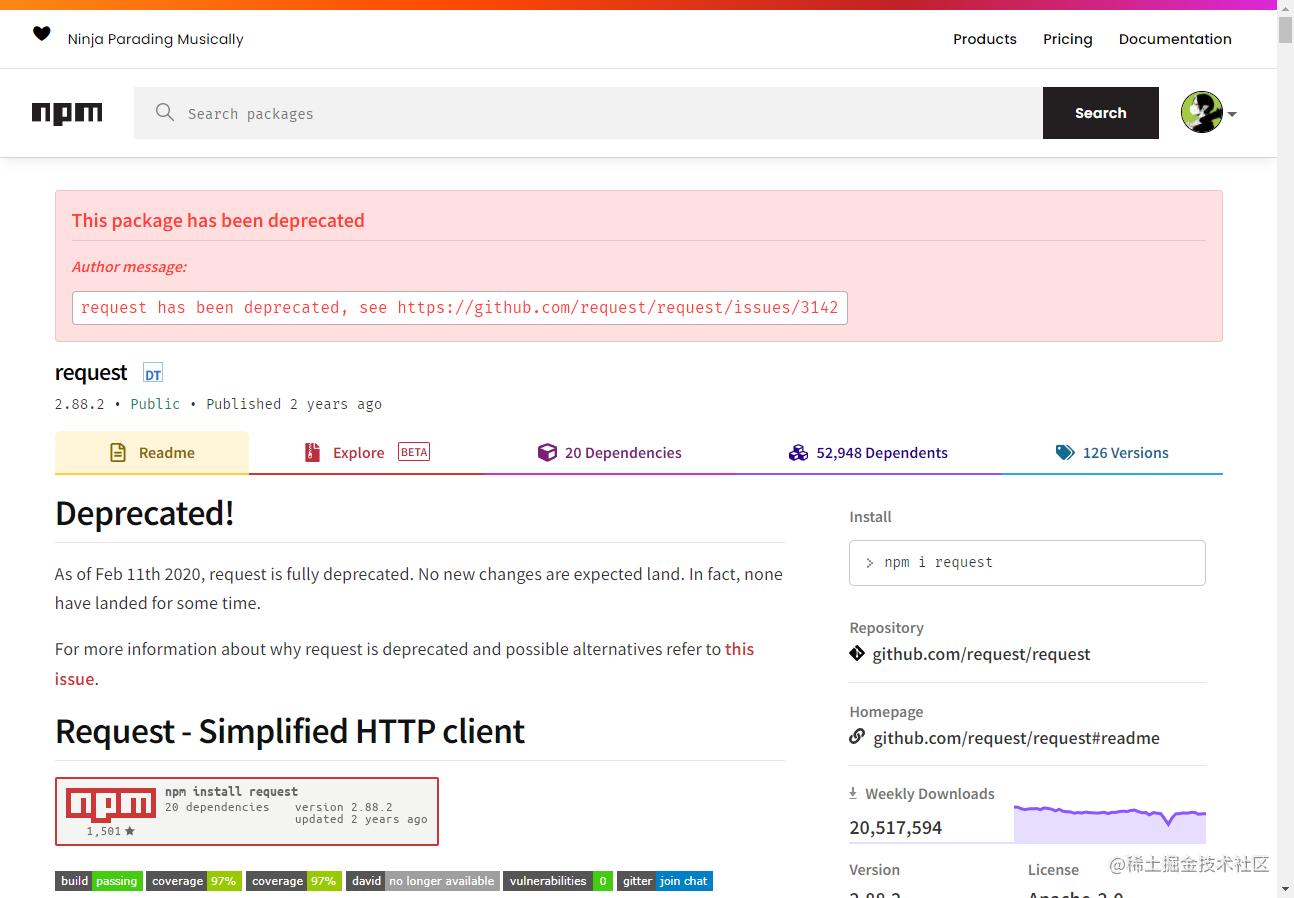Switch to the Readme tab
This screenshot has height=898, width=1294.
click(152, 453)
